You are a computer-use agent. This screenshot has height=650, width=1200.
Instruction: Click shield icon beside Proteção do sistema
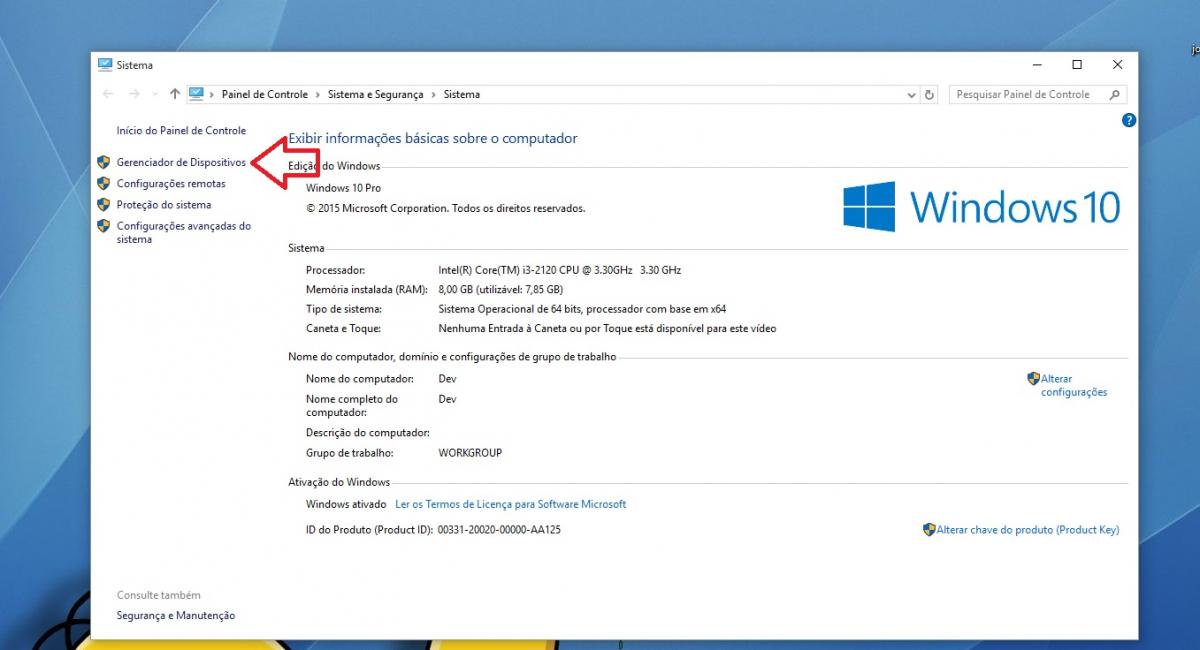pyautogui.click(x=103, y=204)
